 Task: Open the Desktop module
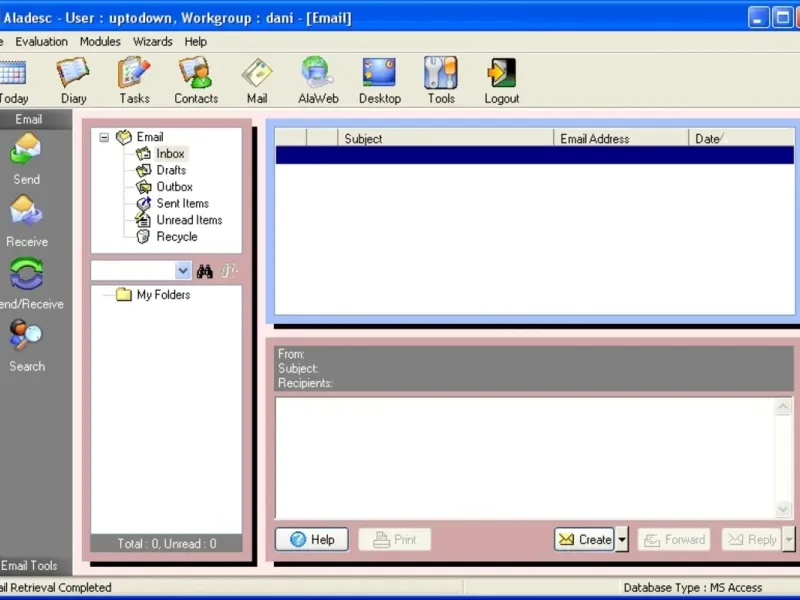click(x=379, y=81)
